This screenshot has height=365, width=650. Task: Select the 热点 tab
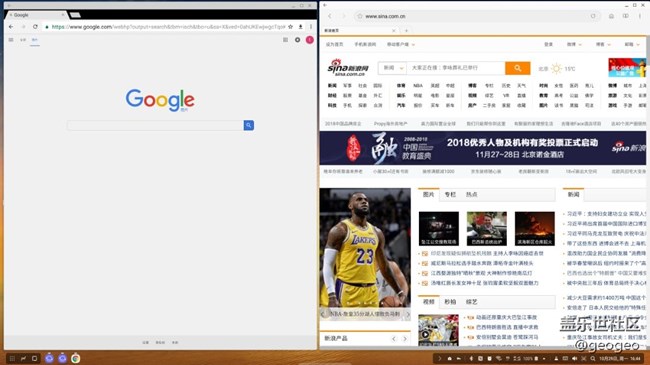pos(472,194)
